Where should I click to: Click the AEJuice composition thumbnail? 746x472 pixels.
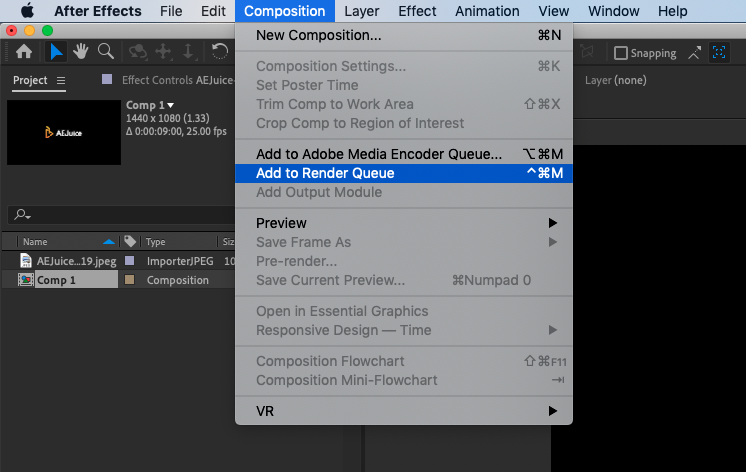[63, 132]
